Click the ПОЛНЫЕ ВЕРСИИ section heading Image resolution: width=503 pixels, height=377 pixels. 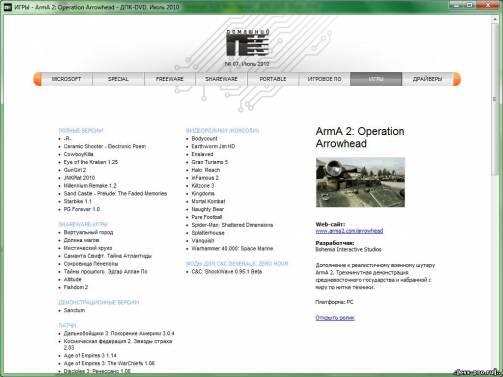coord(81,131)
